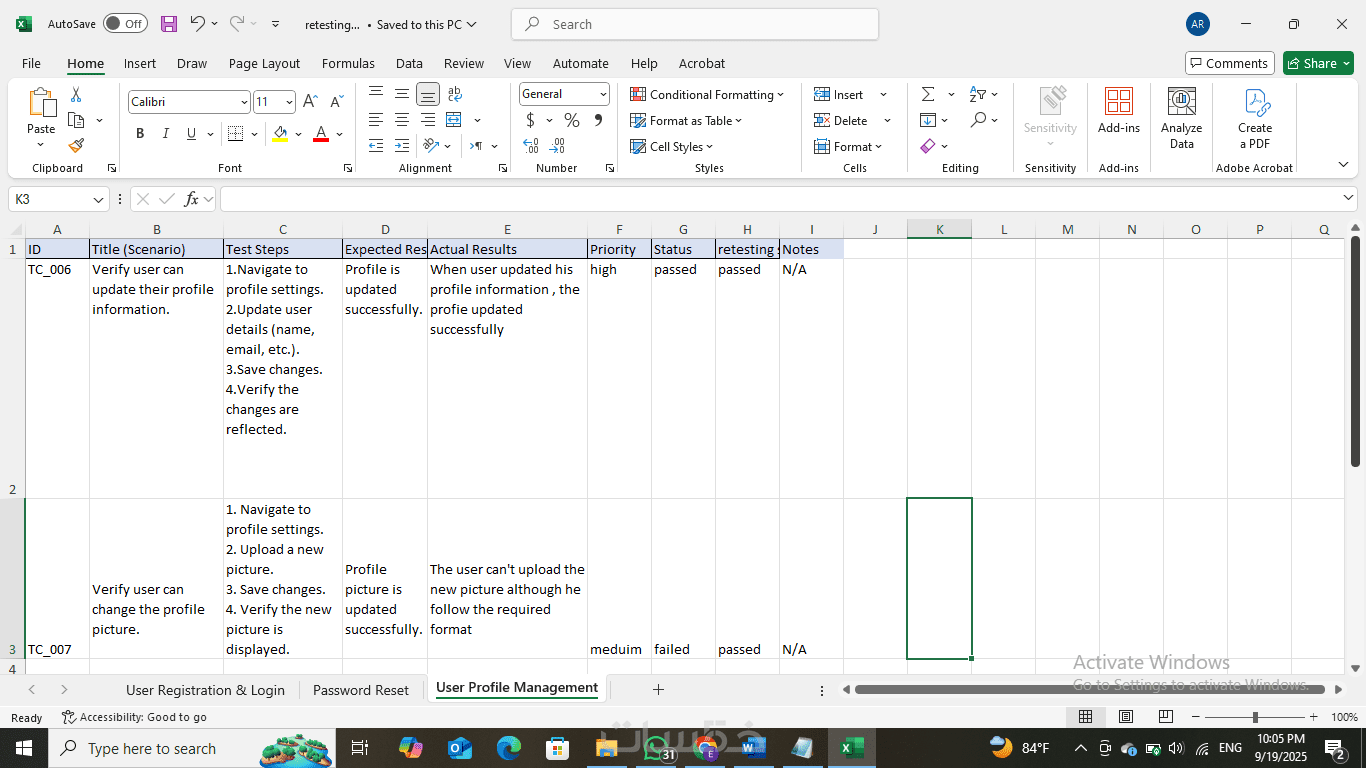
Task: Switch to Normal view in status bar
Action: tap(1085, 717)
